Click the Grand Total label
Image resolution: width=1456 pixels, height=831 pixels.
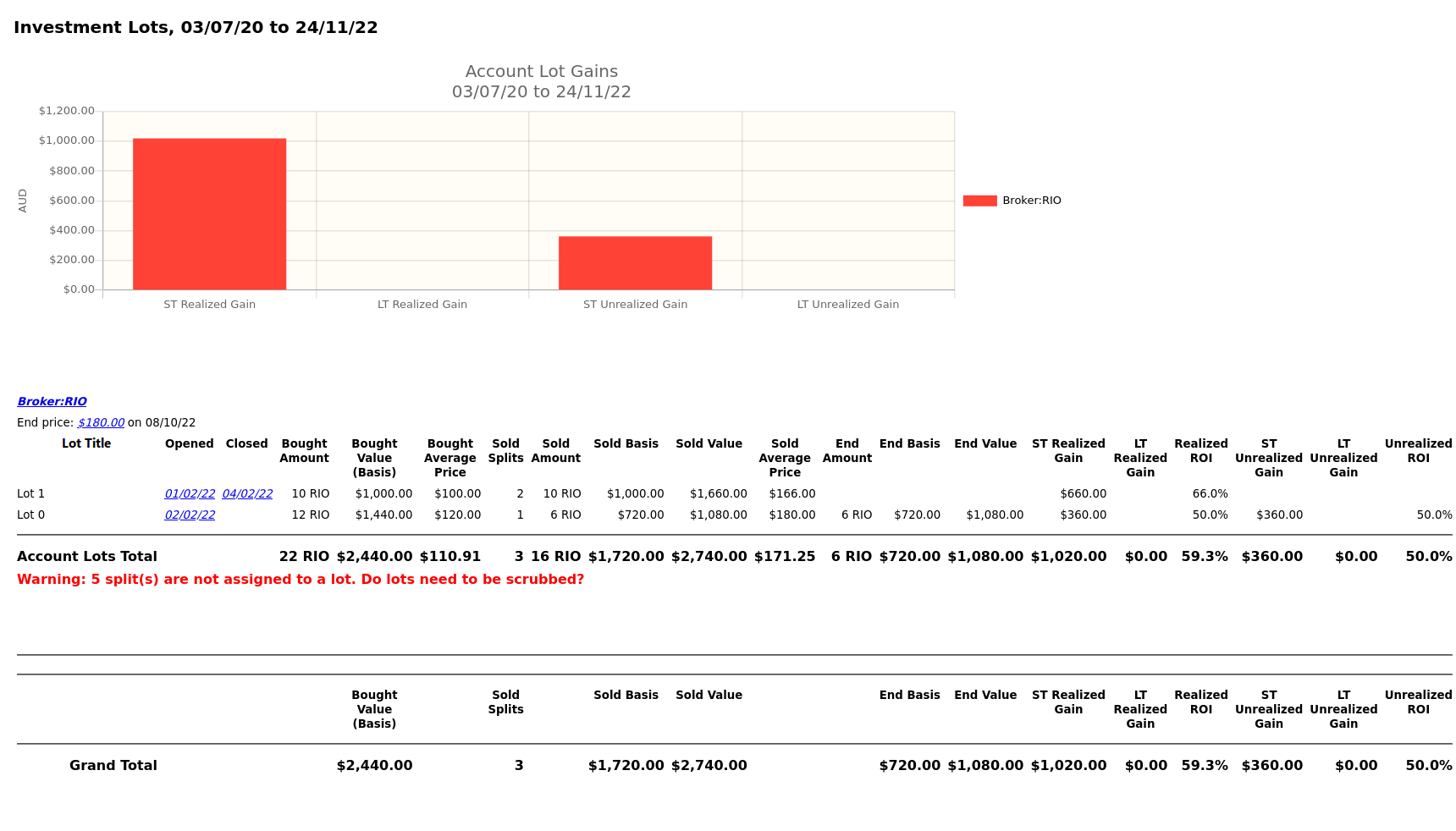click(113, 766)
